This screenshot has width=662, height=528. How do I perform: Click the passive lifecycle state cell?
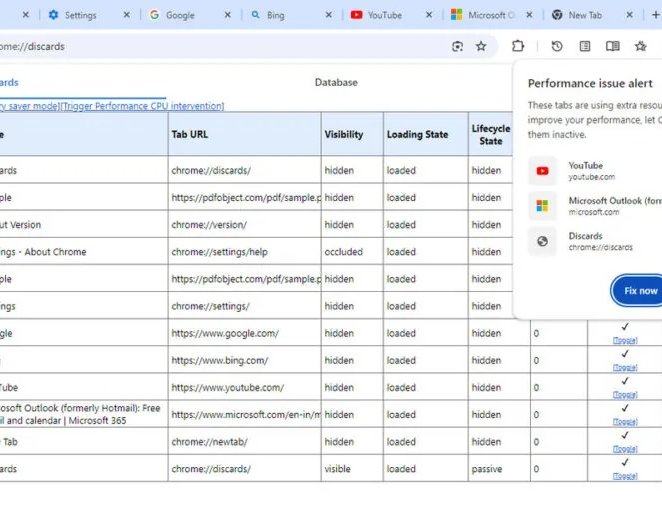499,469
